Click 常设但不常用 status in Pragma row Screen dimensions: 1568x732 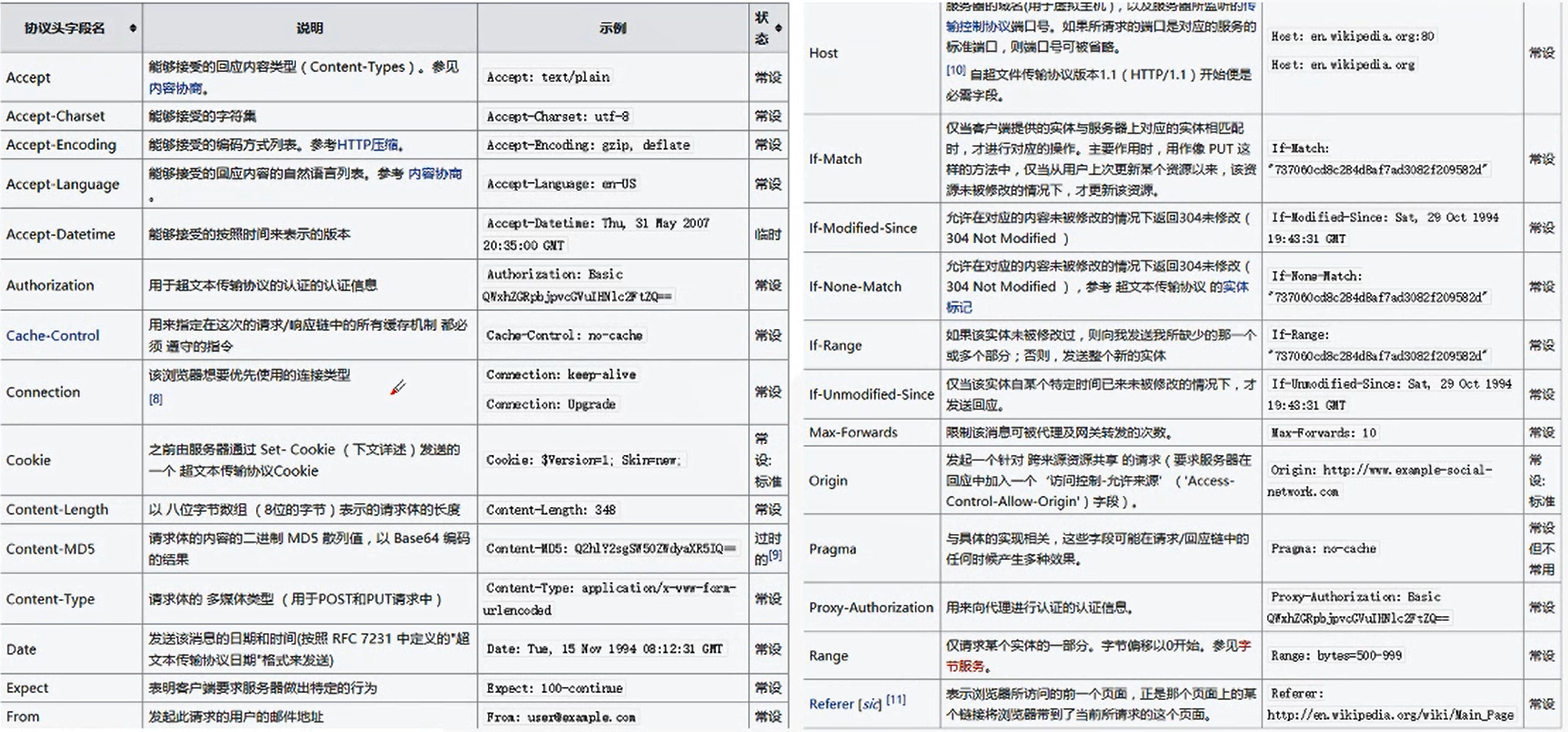[1542, 549]
